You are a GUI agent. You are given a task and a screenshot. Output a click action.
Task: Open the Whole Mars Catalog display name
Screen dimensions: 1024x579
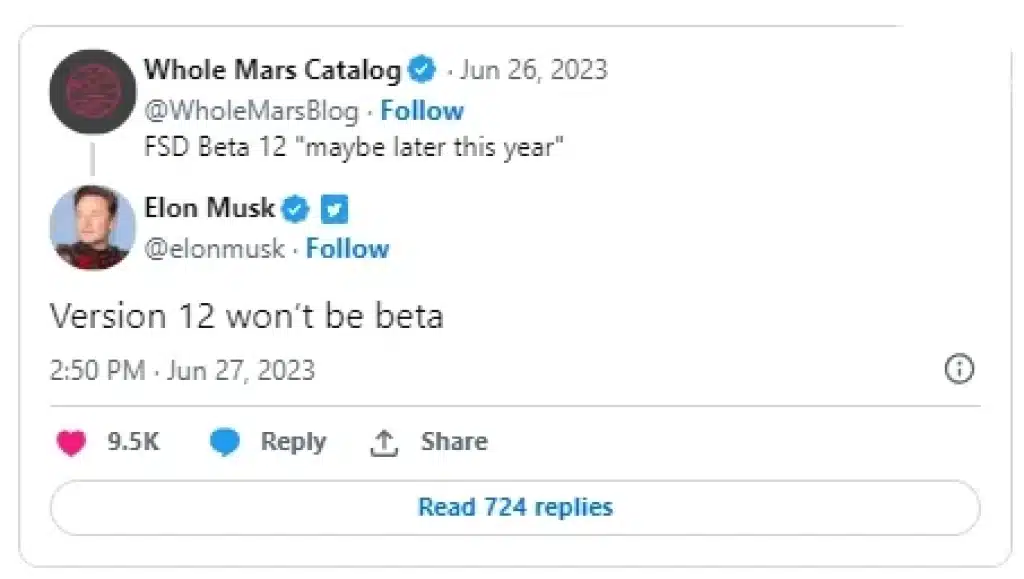pos(272,70)
